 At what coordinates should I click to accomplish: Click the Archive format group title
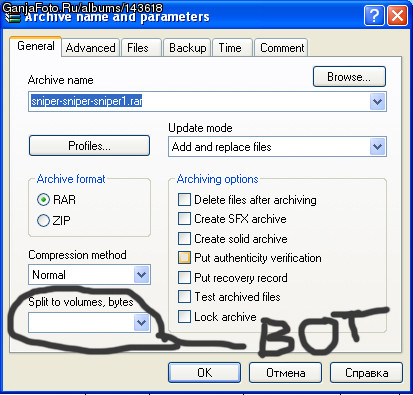71,179
